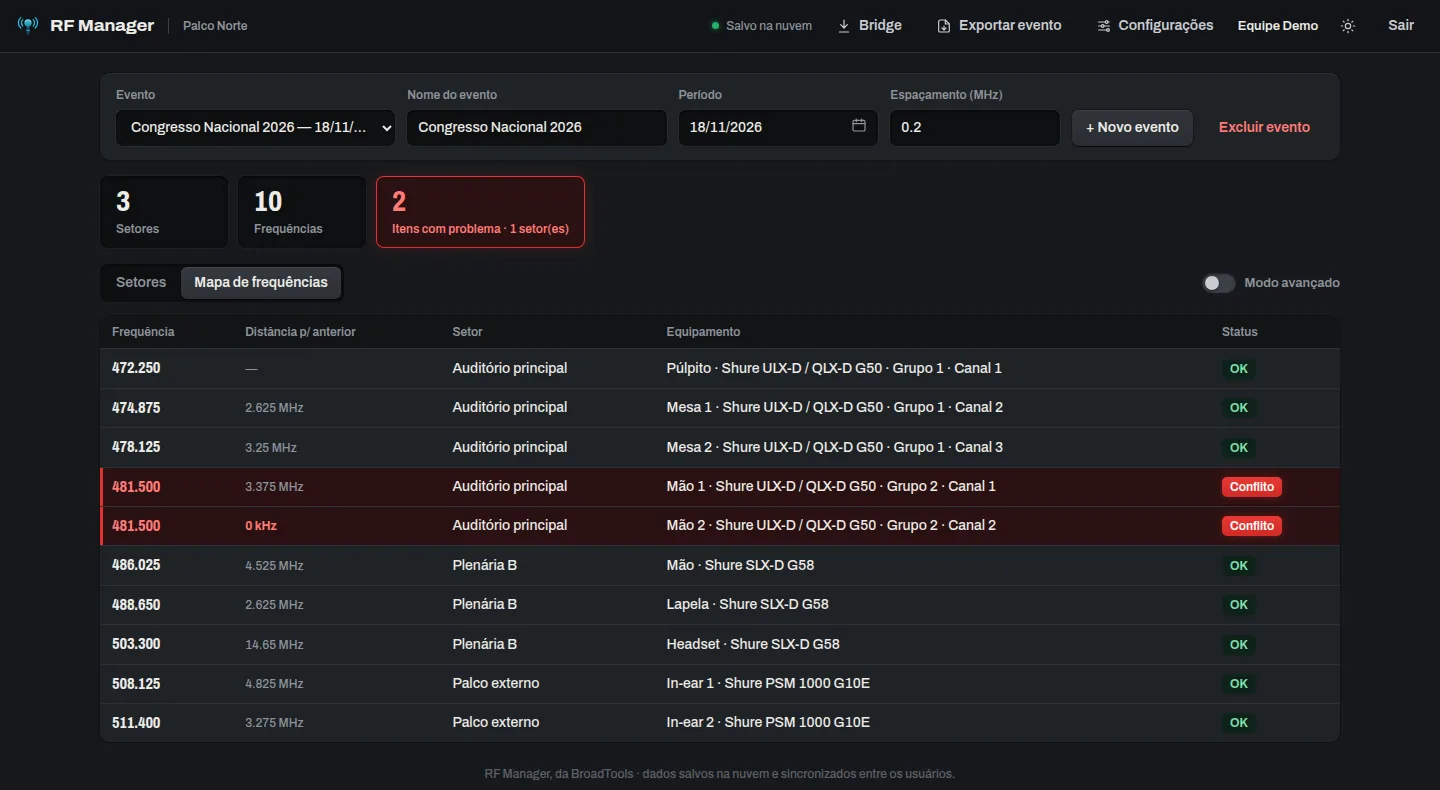The image size is (1440, 790).
Task: Click the Exportar evento file icon
Action: pos(944,26)
